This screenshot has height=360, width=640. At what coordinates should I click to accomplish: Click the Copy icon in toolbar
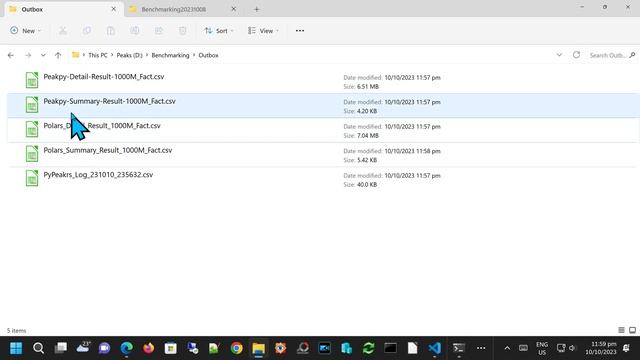point(87,31)
